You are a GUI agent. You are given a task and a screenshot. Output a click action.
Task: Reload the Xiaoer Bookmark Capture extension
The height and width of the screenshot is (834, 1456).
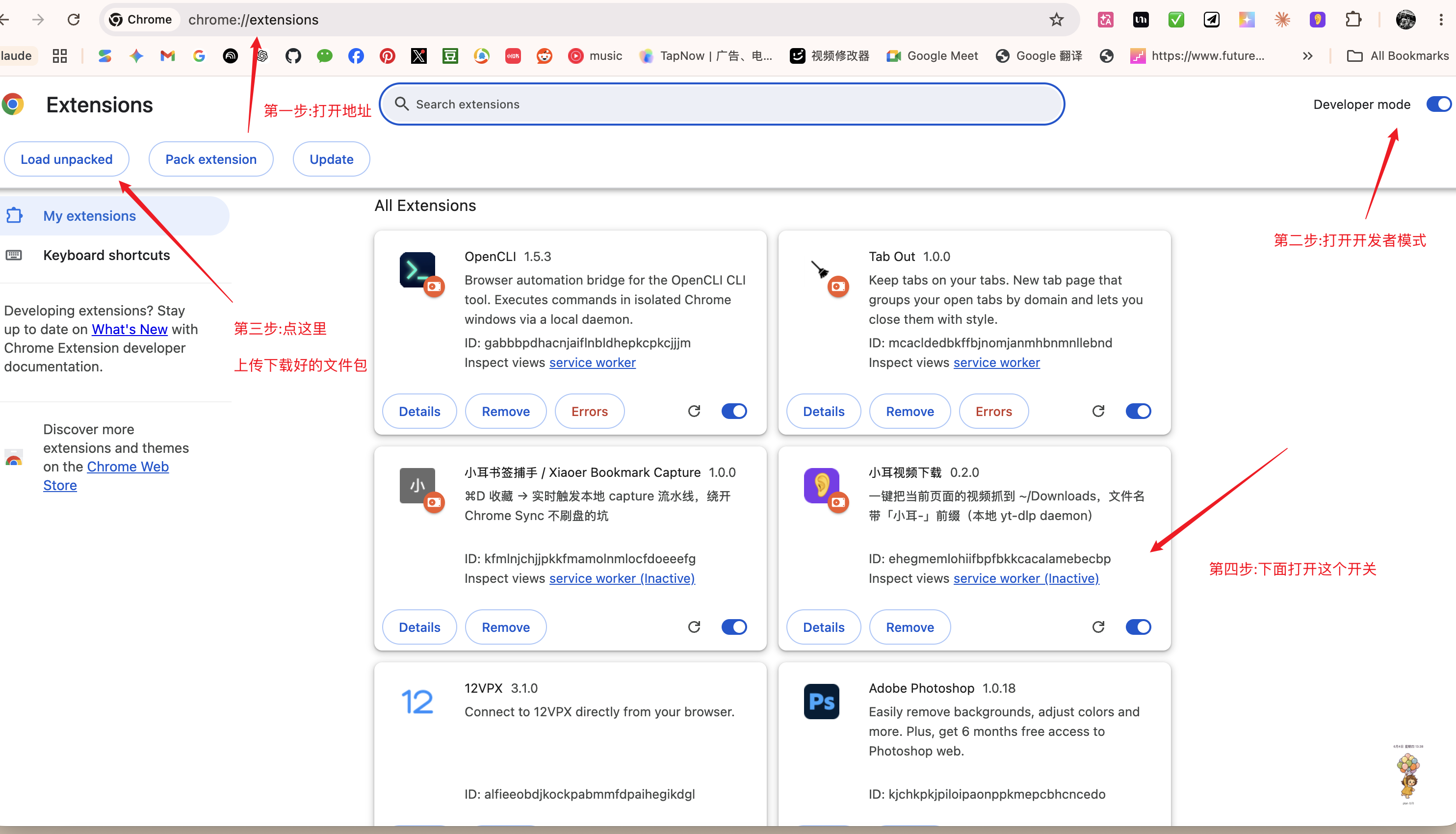point(694,627)
